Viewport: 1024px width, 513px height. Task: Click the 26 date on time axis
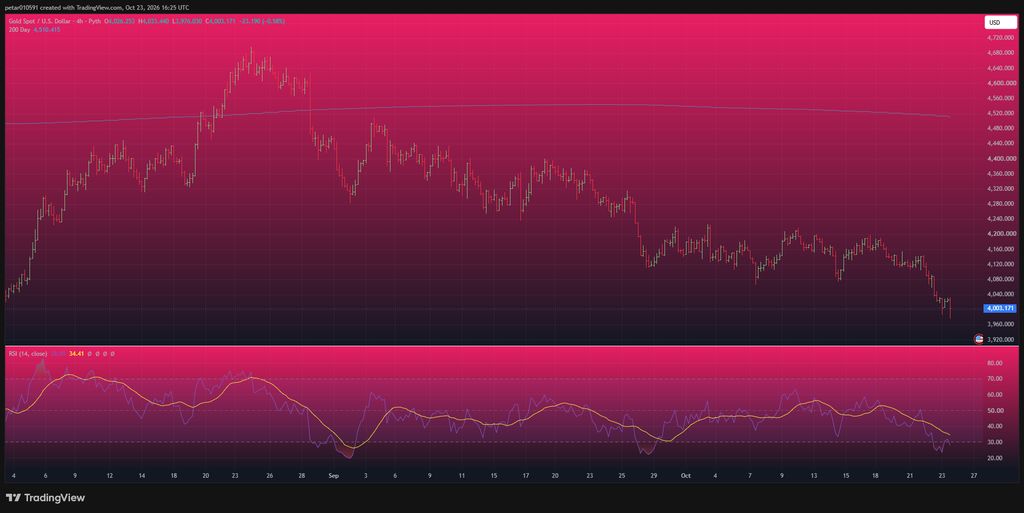click(270, 476)
